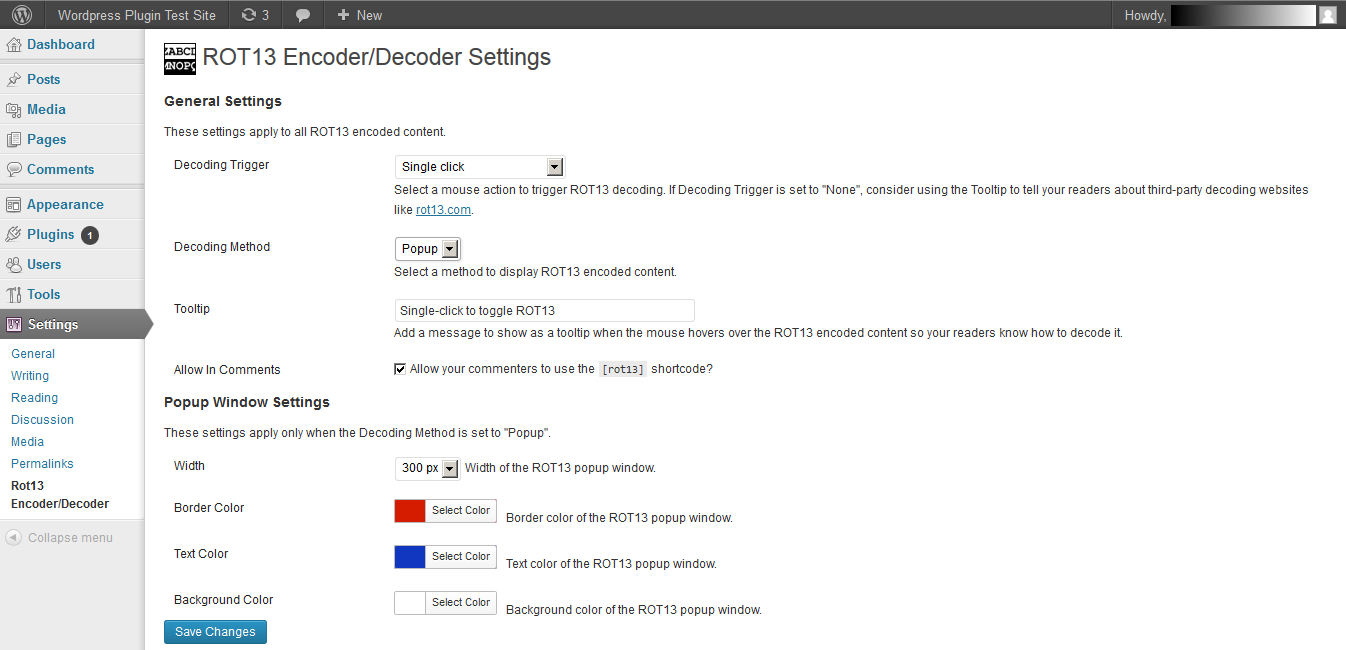Click the [rot13] shortcode text
Viewport: 1346px width, 650px height.
pos(623,369)
